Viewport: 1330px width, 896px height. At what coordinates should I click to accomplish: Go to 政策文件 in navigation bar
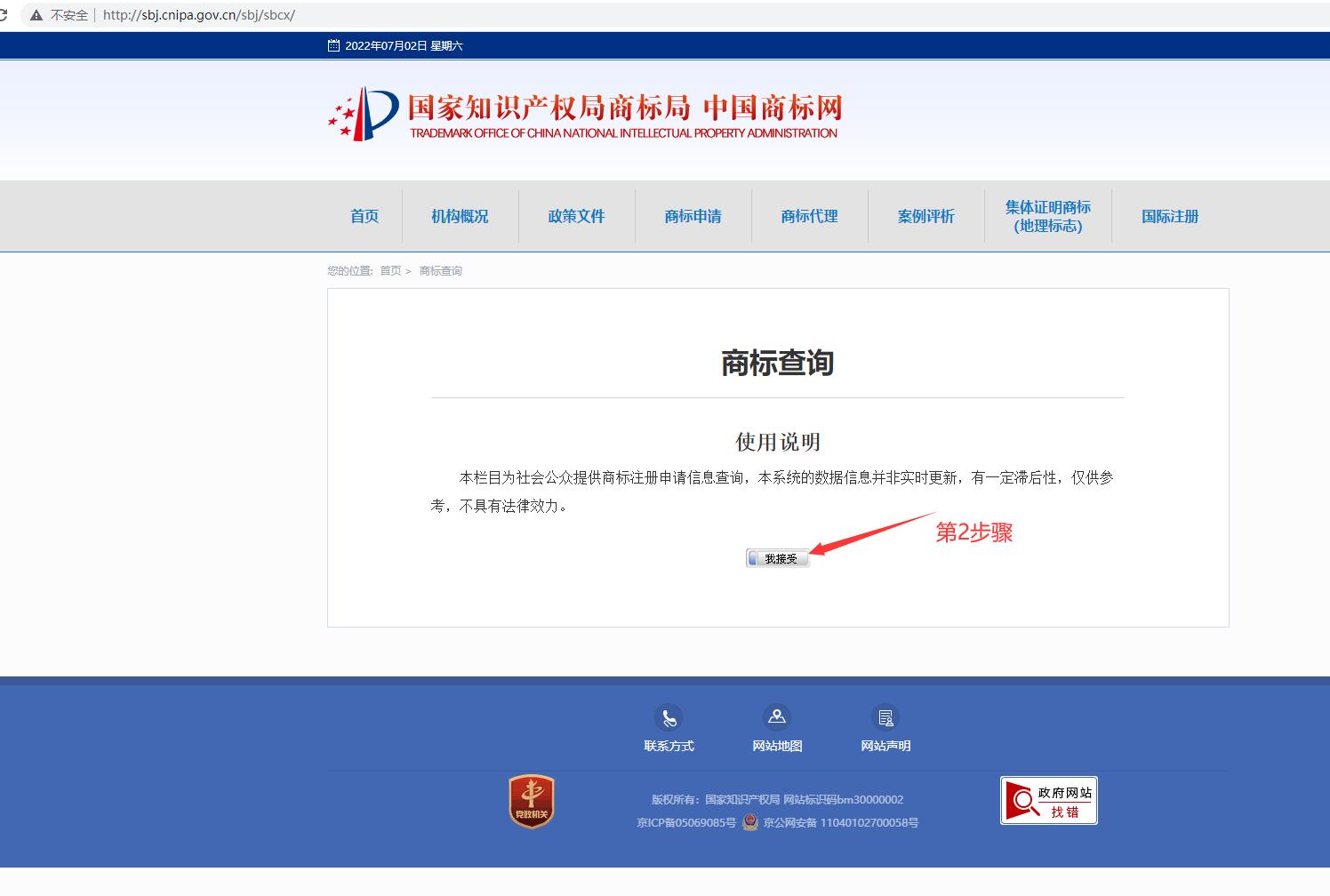point(576,216)
